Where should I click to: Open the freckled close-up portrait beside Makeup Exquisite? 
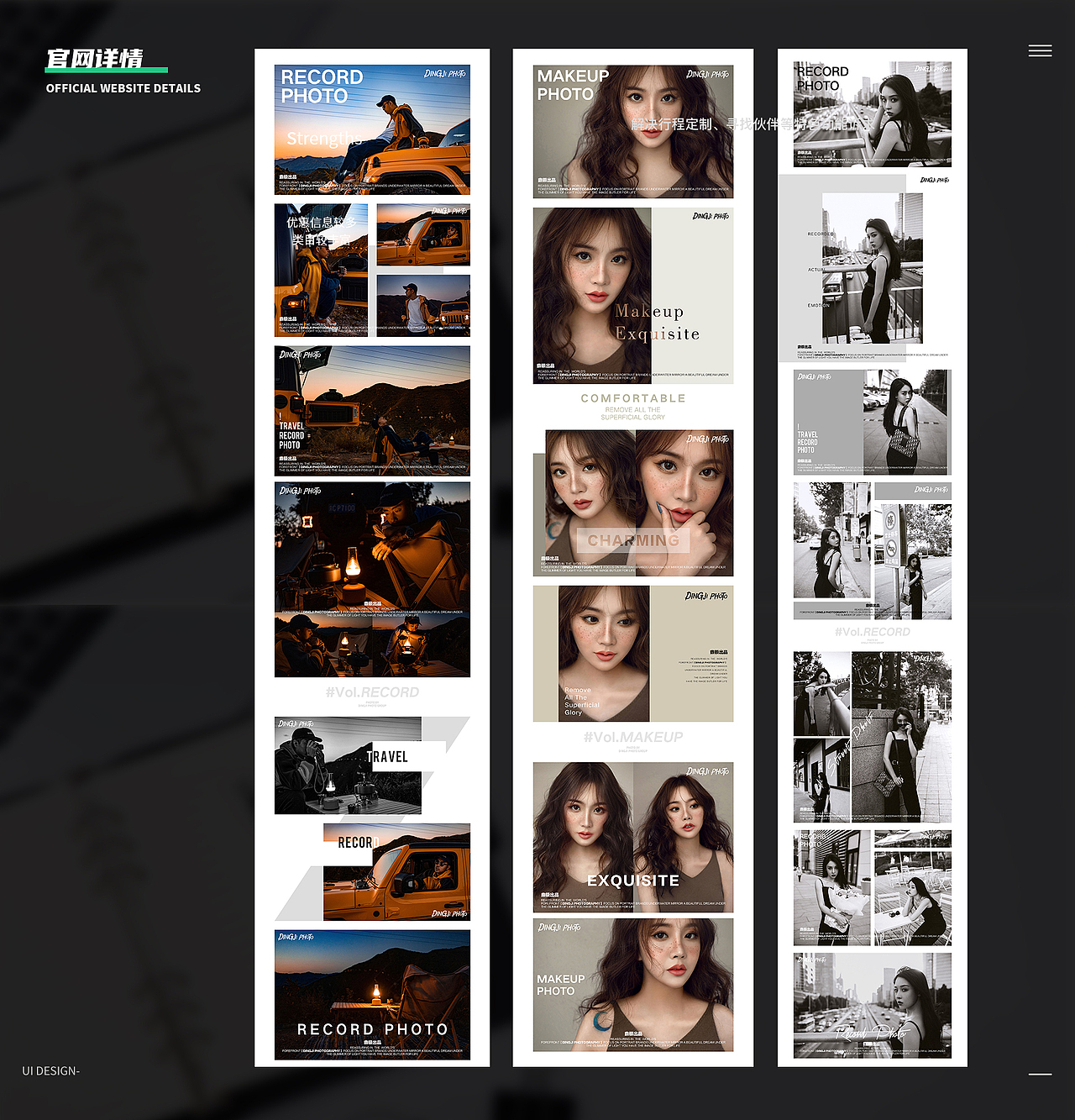pos(592,296)
